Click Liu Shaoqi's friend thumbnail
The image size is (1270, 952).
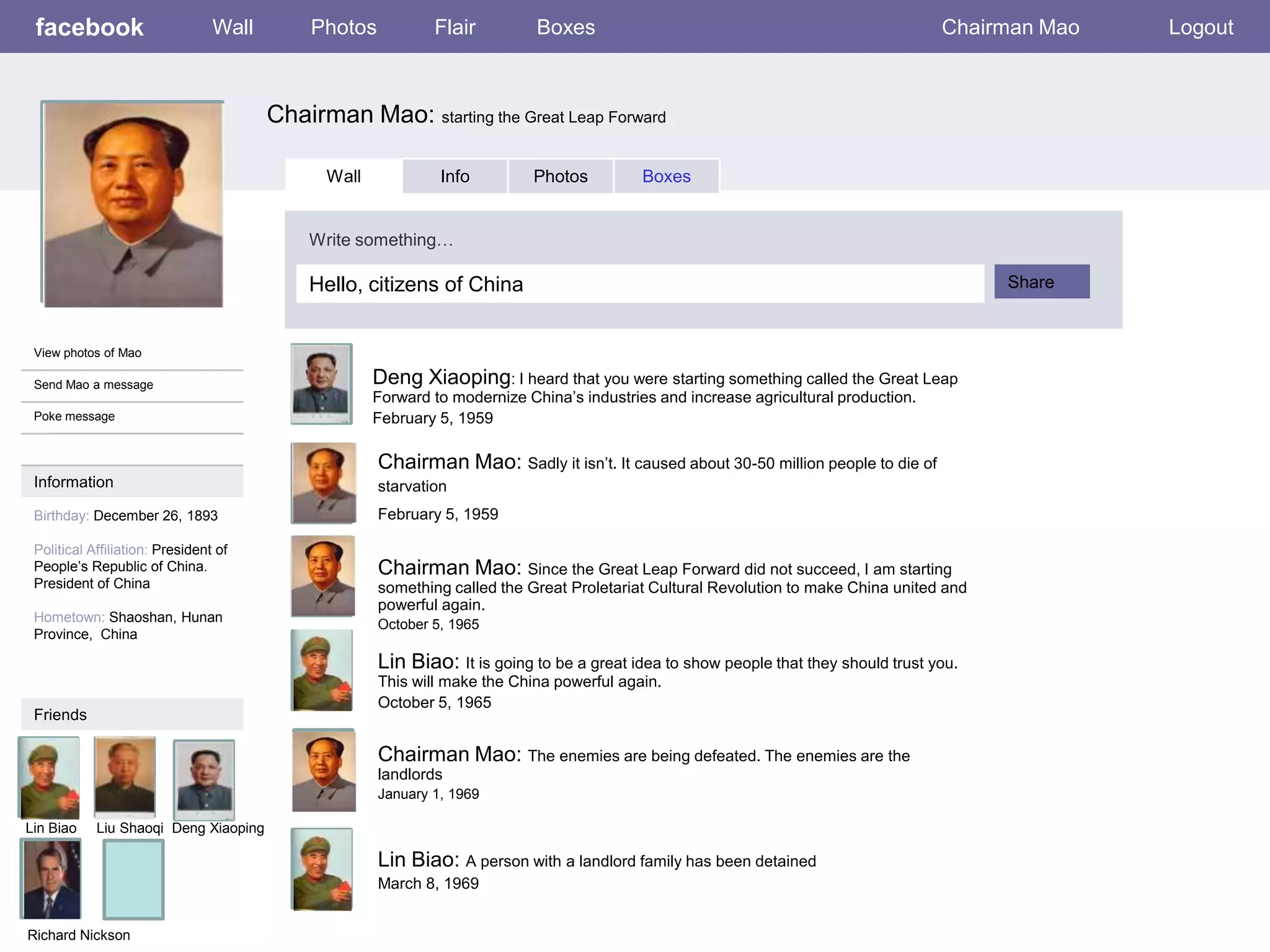point(125,776)
